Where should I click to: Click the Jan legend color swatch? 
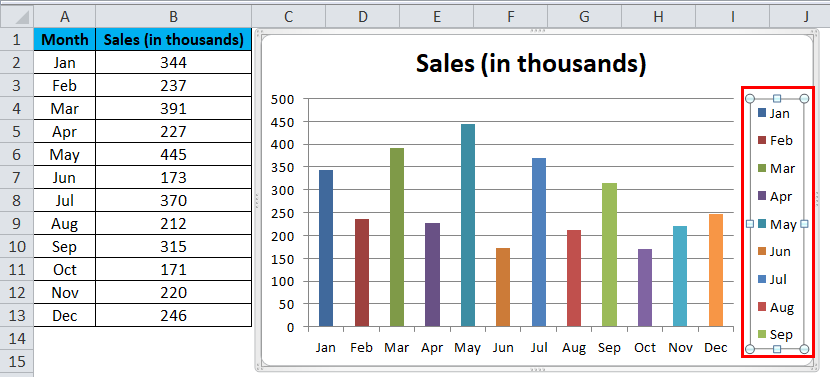[x=762, y=113]
